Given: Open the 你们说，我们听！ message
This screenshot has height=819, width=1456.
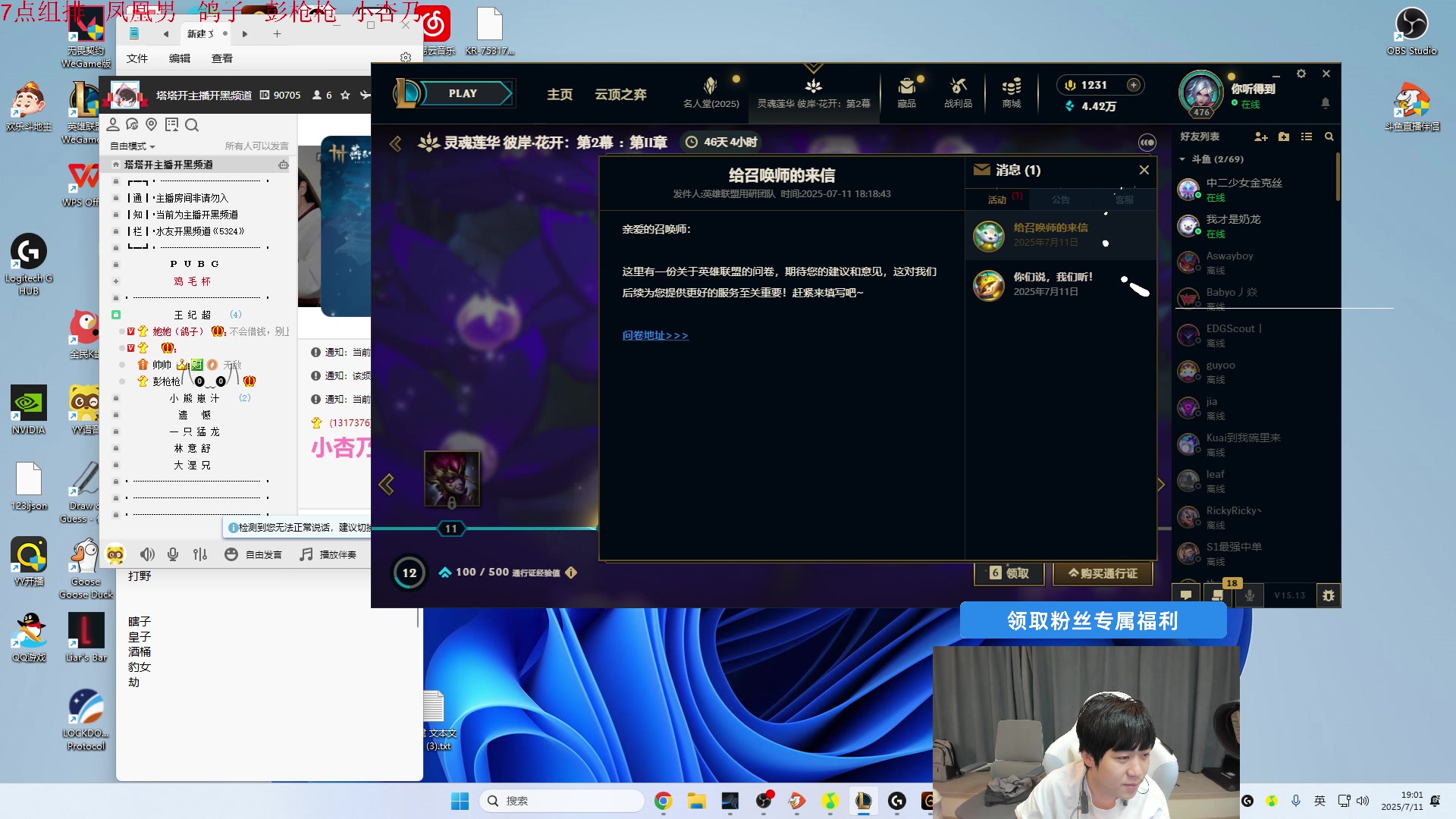Looking at the screenshot, I should (x=1061, y=284).
